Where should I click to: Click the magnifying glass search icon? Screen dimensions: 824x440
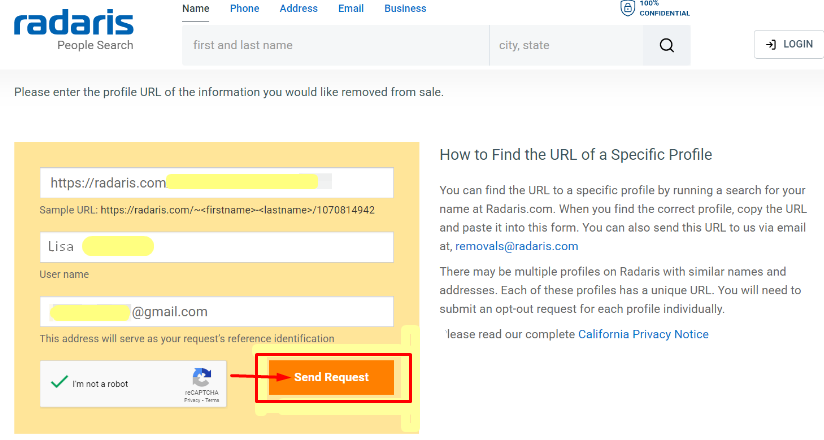point(666,45)
